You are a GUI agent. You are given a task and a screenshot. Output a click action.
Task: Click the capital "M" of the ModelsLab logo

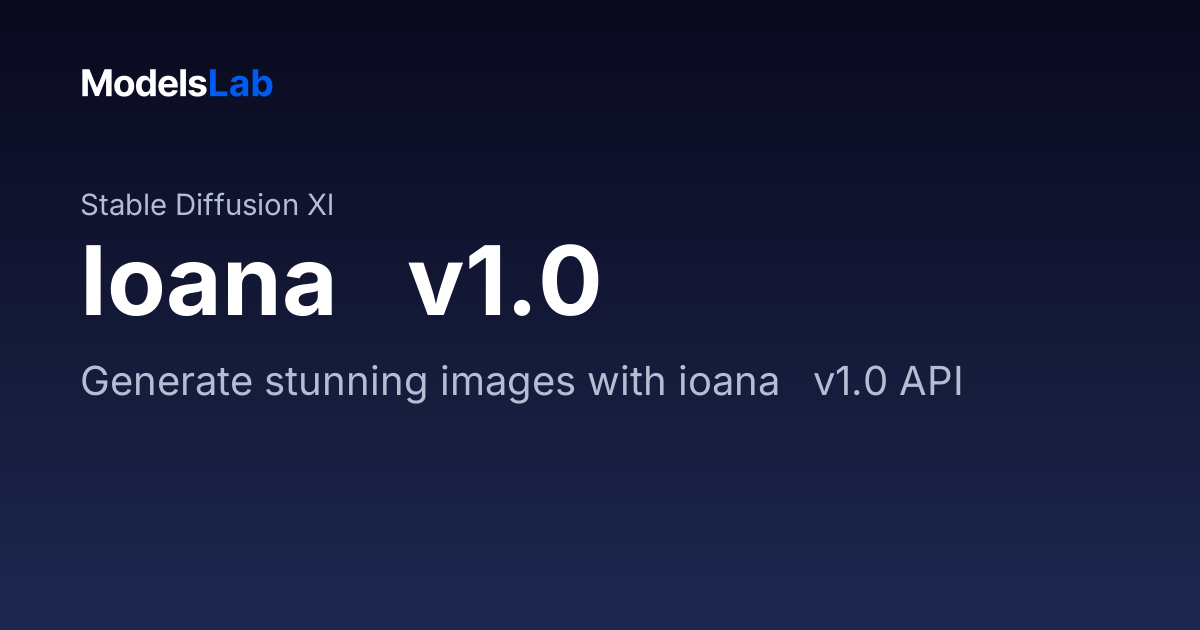95,84
